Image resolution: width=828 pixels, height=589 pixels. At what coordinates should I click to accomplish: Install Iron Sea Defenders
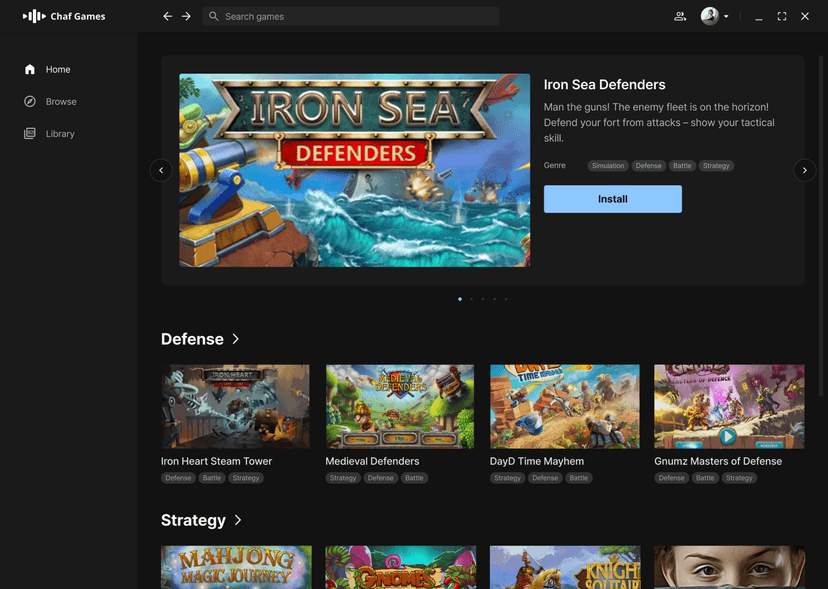(613, 199)
